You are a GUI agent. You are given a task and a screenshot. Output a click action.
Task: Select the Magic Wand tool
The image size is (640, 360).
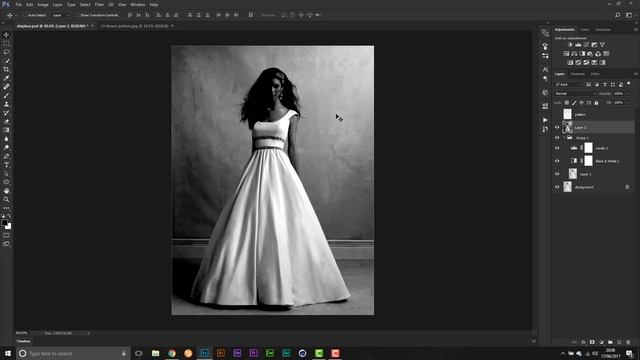(x=6, y=61)
